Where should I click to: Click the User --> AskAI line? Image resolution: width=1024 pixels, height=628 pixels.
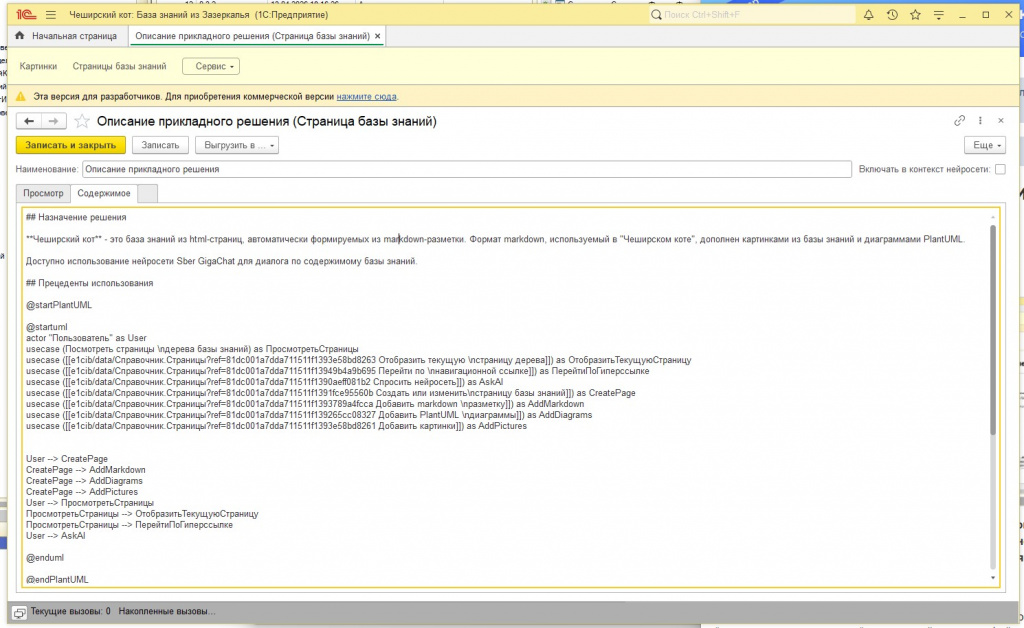(56, 536)
